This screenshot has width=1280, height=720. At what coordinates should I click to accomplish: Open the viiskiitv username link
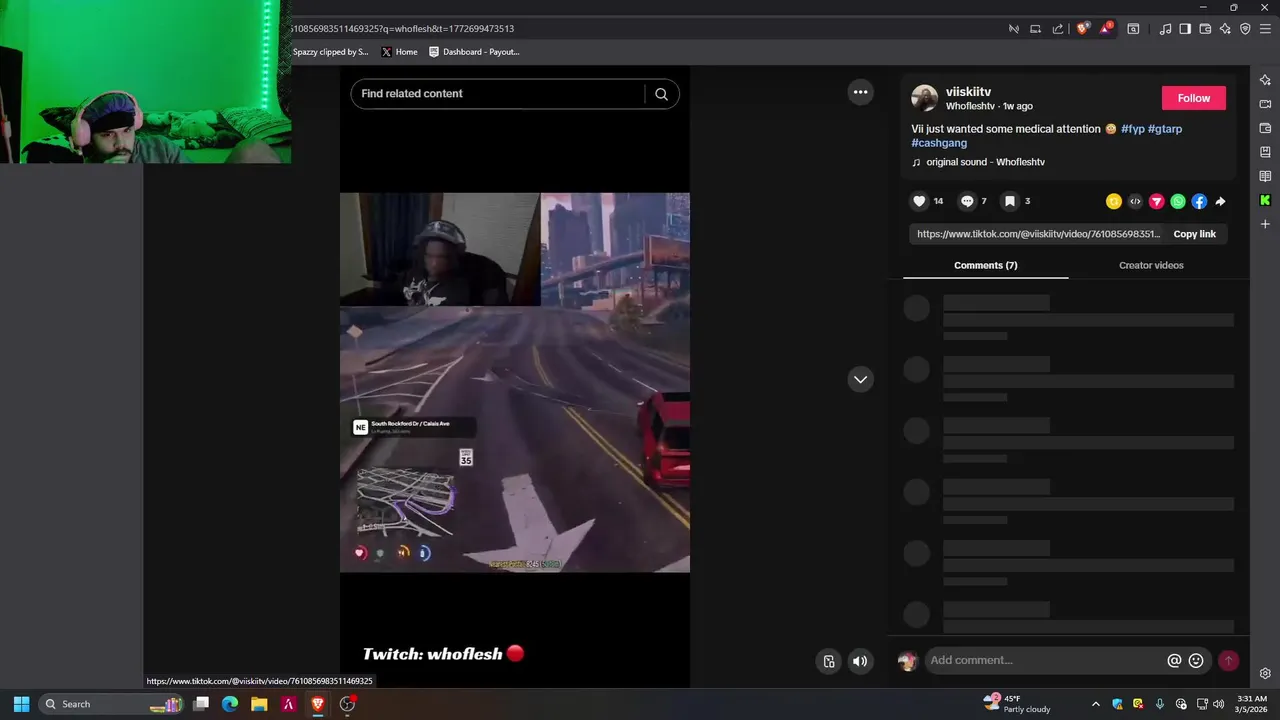pos(968,92)
